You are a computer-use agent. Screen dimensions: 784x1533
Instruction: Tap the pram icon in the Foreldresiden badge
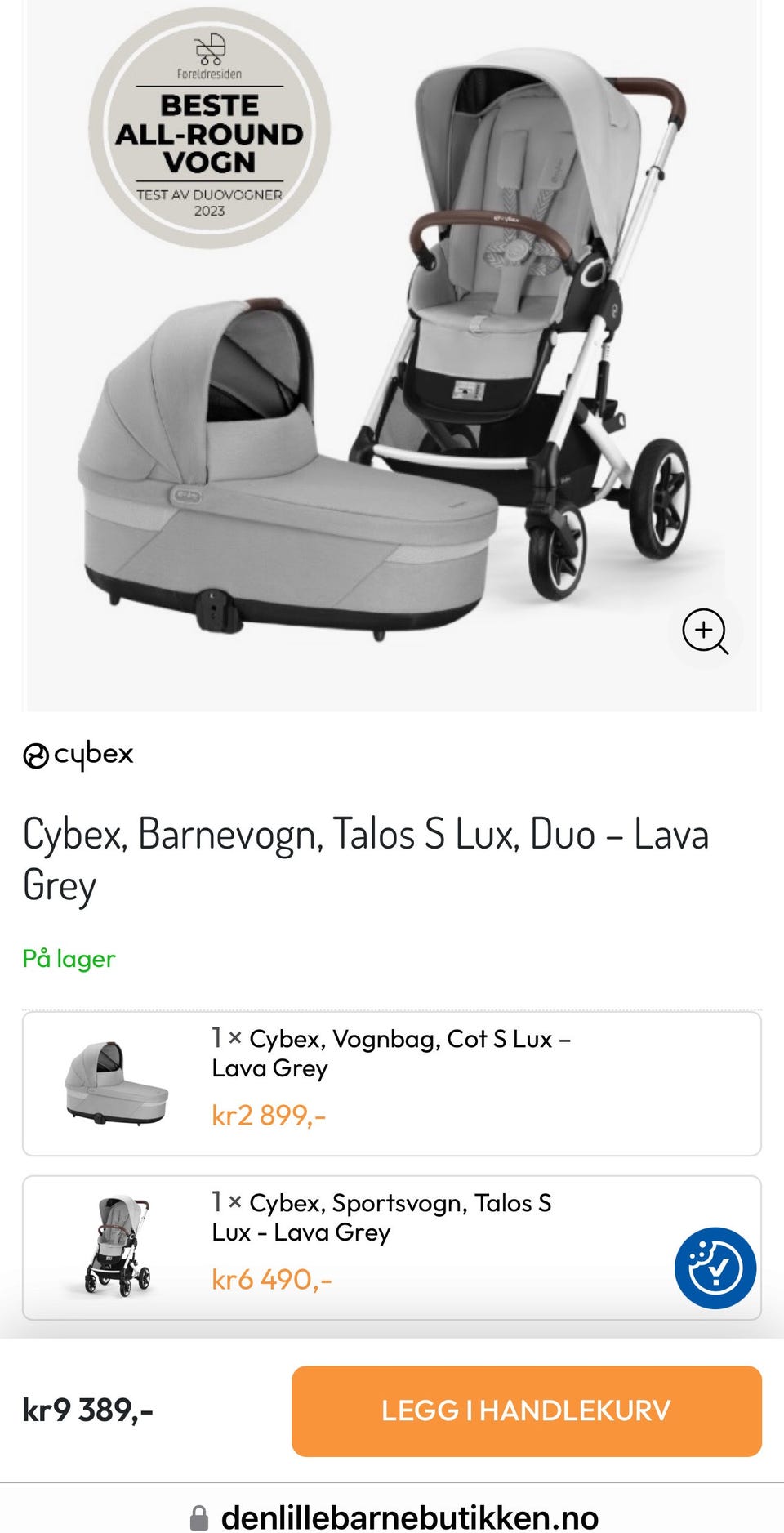(210, 49)
